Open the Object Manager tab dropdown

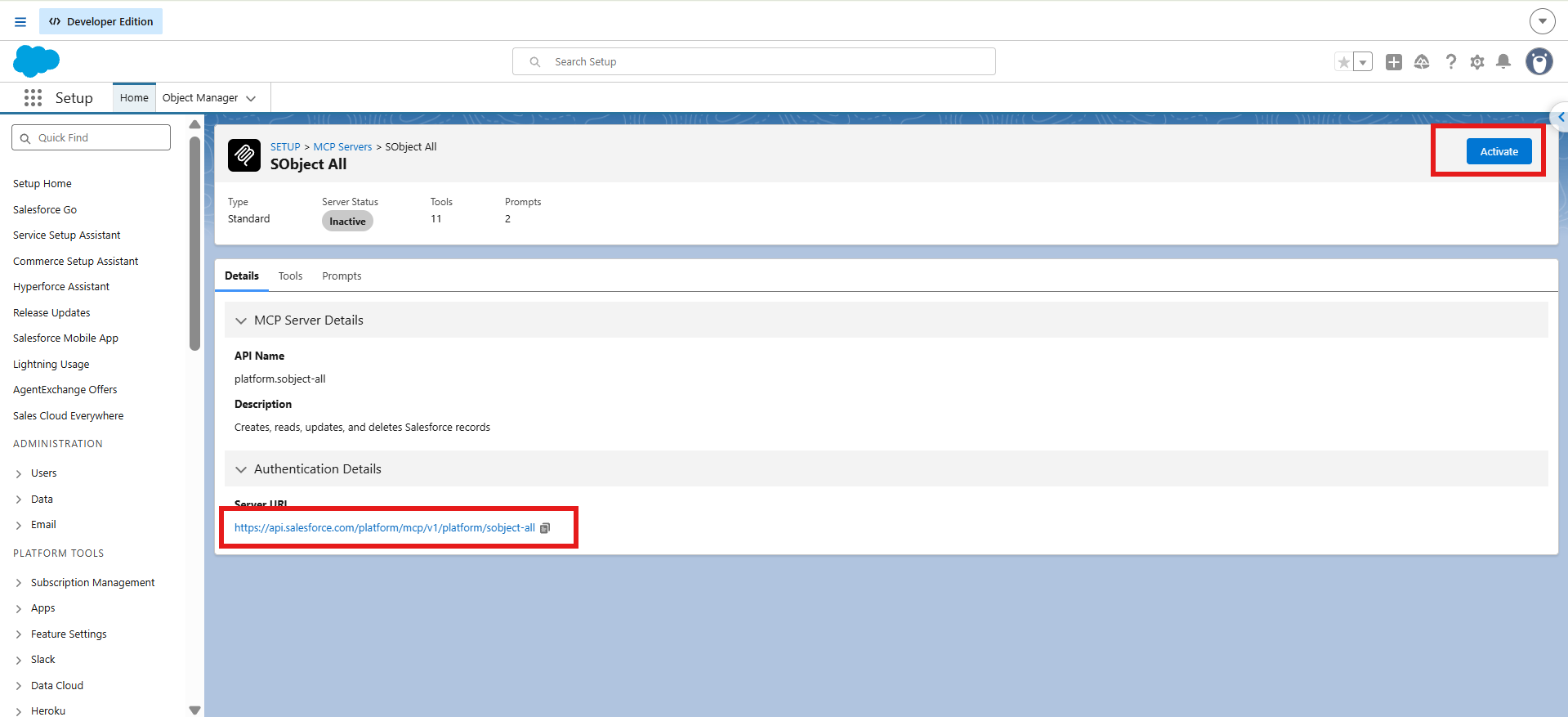pyautogui.click(x=251, y=98)
